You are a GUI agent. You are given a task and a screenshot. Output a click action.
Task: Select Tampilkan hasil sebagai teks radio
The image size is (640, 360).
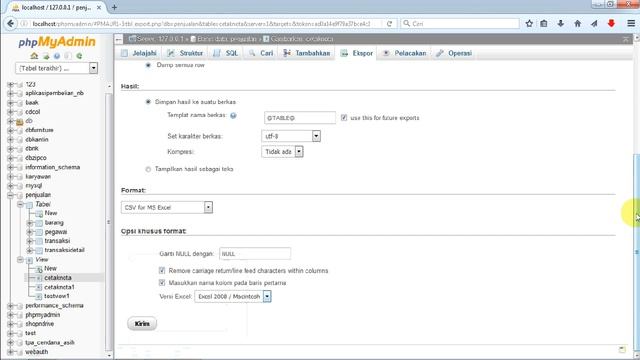[148, 169]
